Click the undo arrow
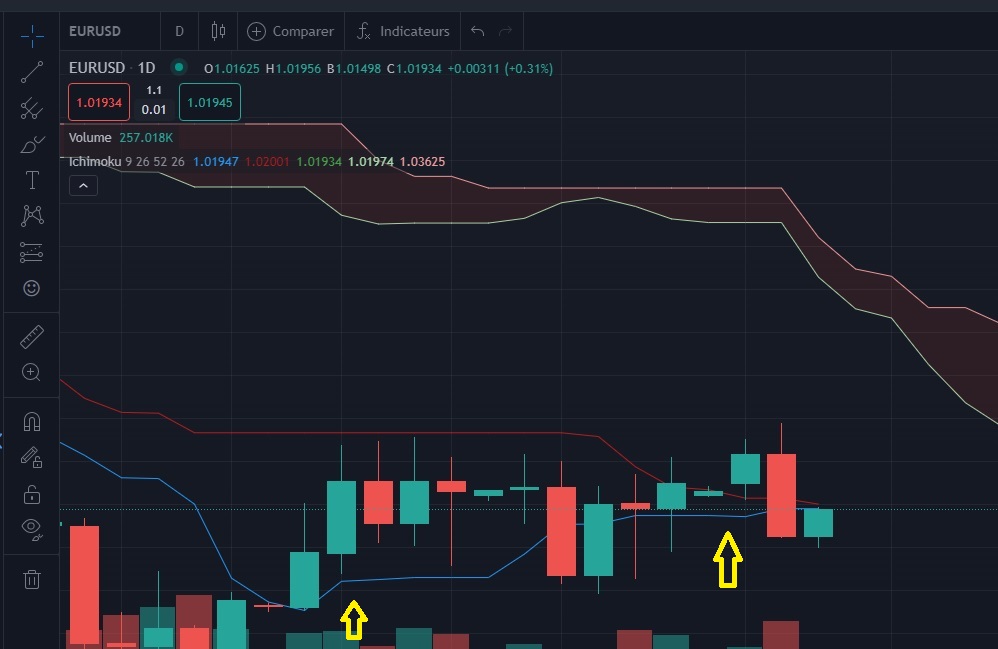The image size is (998, 649). pyautogui.click(x=477, y=31)
